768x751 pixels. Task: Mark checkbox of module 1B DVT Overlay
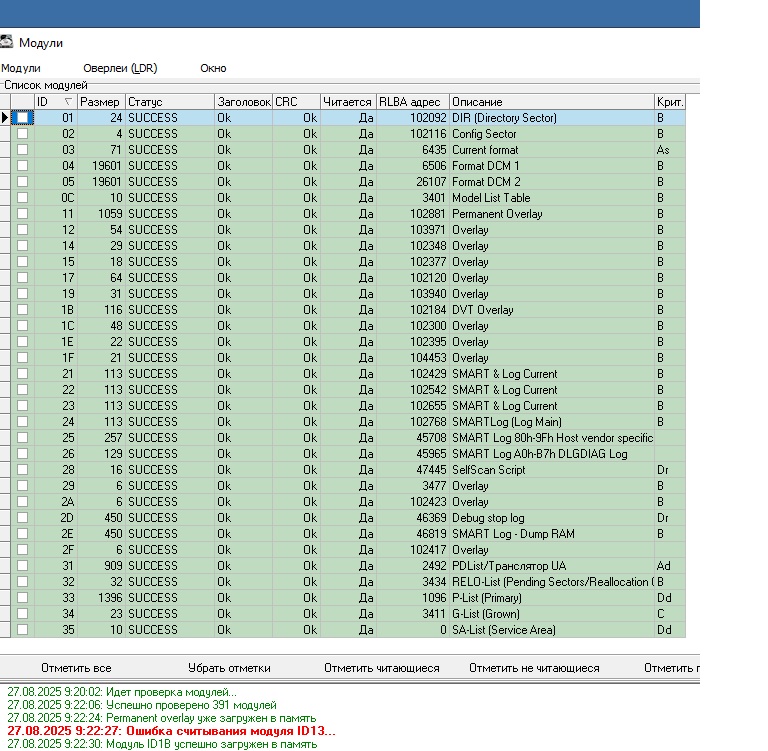[x=23, y=310]
